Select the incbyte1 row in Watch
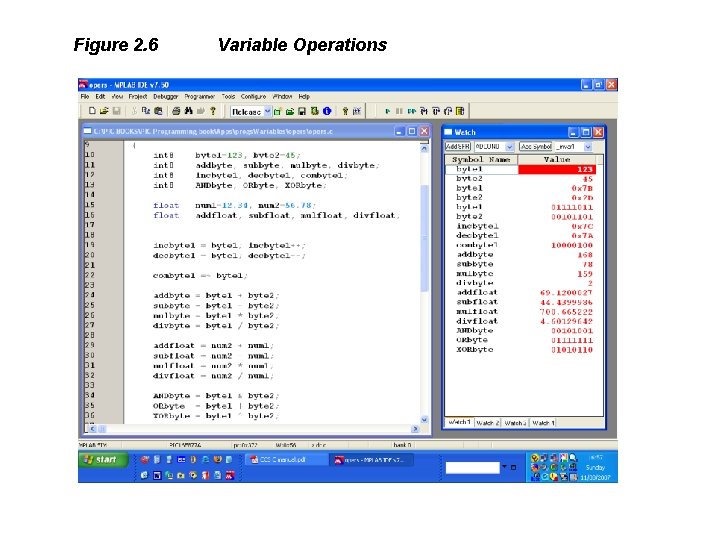The width and height of the screenshot is (720, 540). 521,226
